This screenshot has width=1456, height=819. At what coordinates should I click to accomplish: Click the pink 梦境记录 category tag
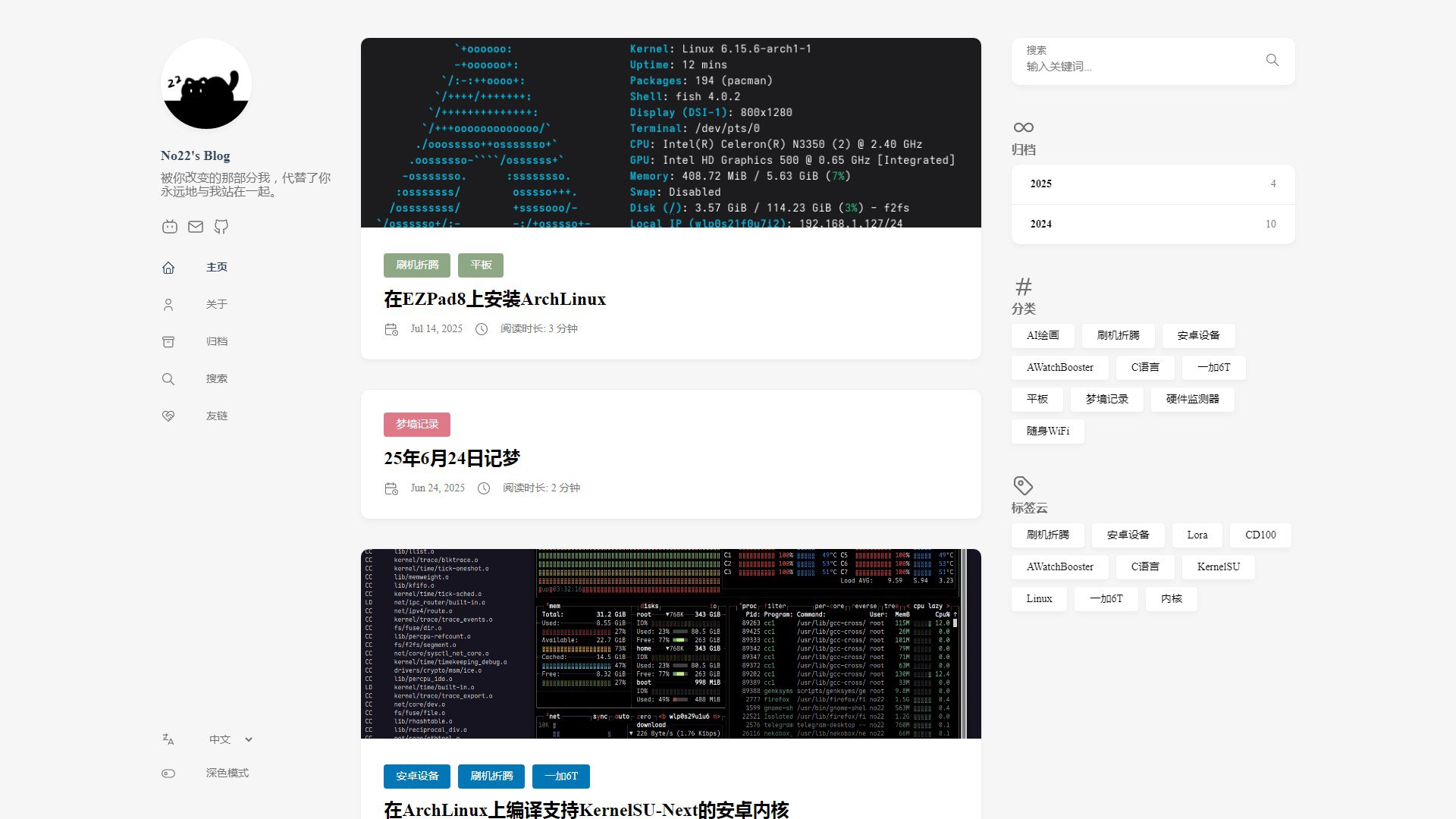tap(417, 425)
